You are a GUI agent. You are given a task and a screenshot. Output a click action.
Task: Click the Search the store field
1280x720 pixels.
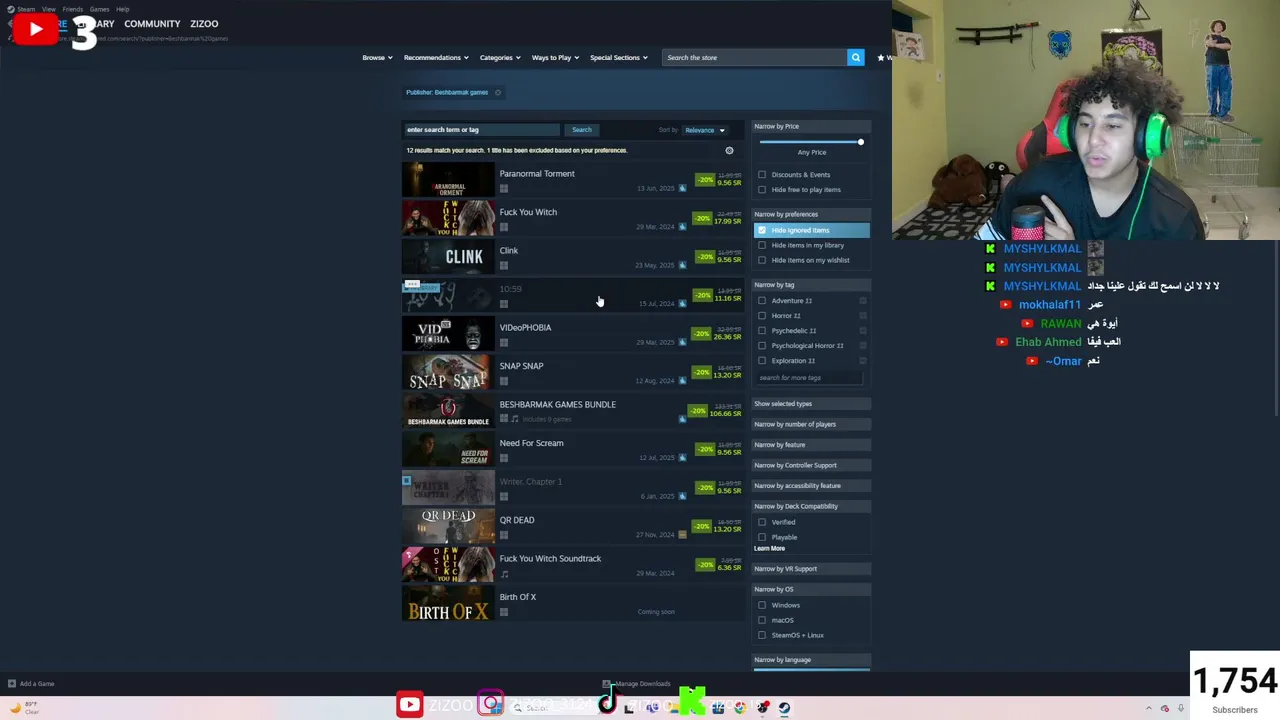pyautogui.click(x=754, y=57)
